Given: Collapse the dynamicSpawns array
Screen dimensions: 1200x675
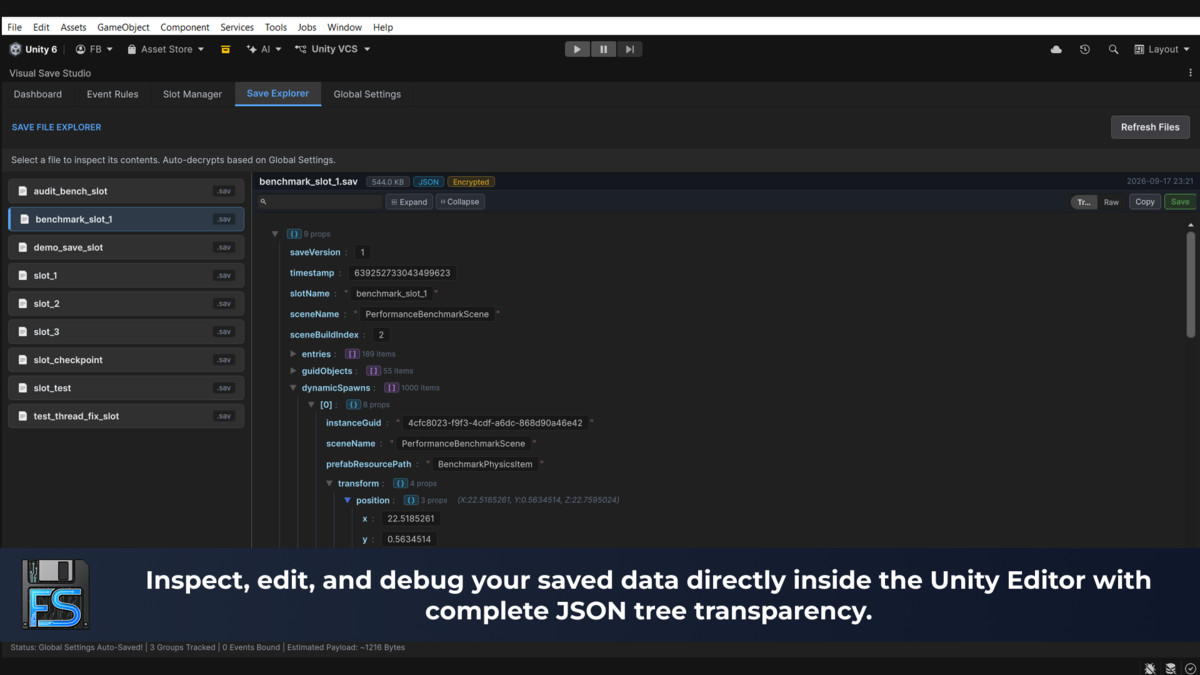Looking at the screenshot, I should click(x=293, y=388).
